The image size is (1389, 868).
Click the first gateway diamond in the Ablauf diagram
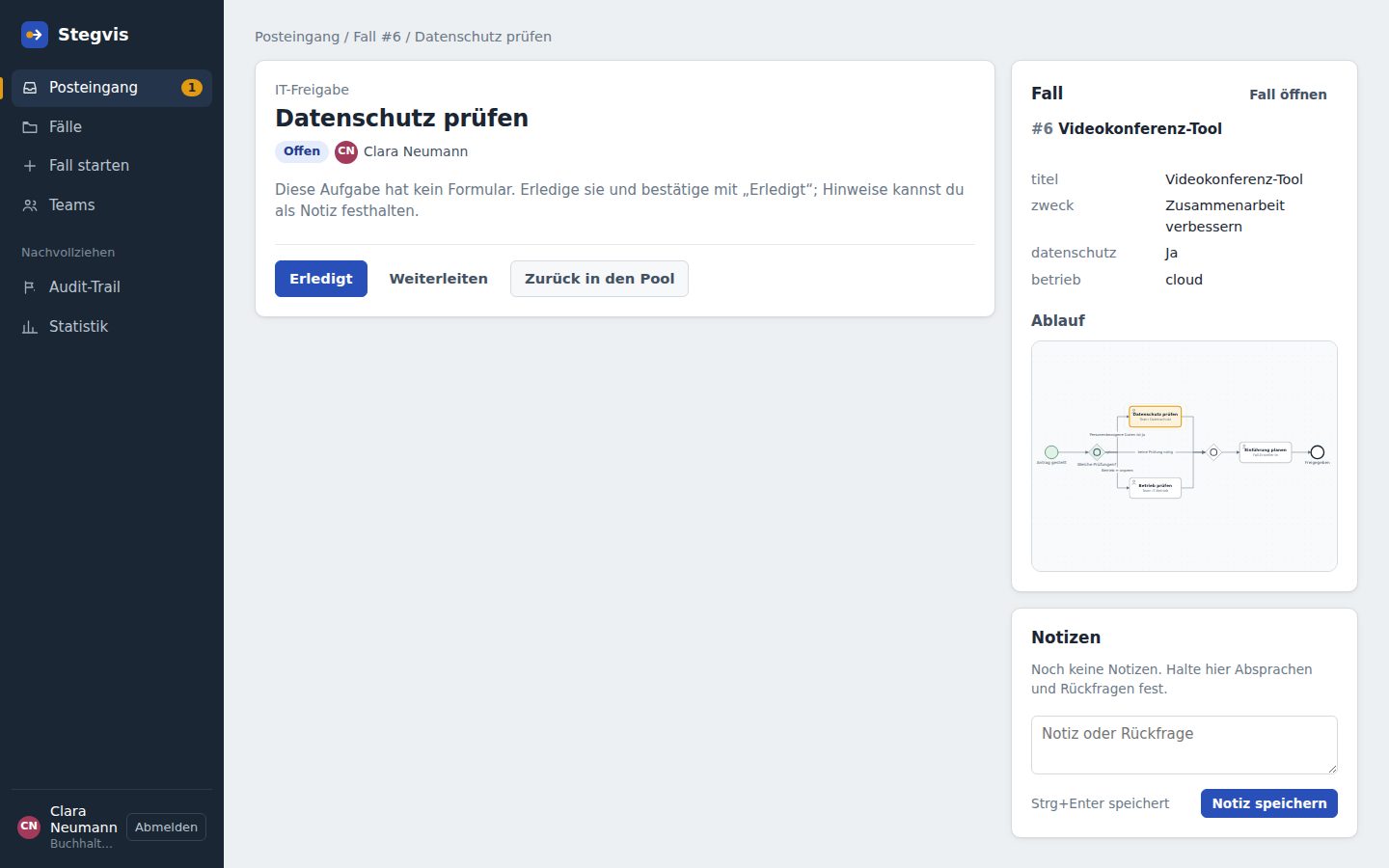[x=1097, y=452]
